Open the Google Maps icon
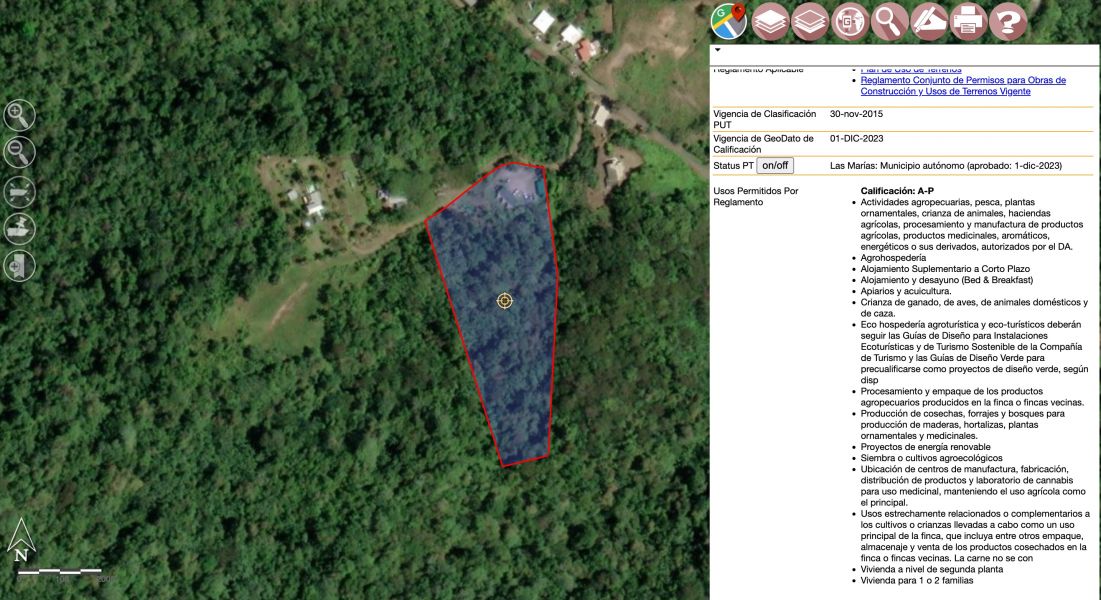The image size is (1101, 600). pyautogui.click(x=729, y=21)
